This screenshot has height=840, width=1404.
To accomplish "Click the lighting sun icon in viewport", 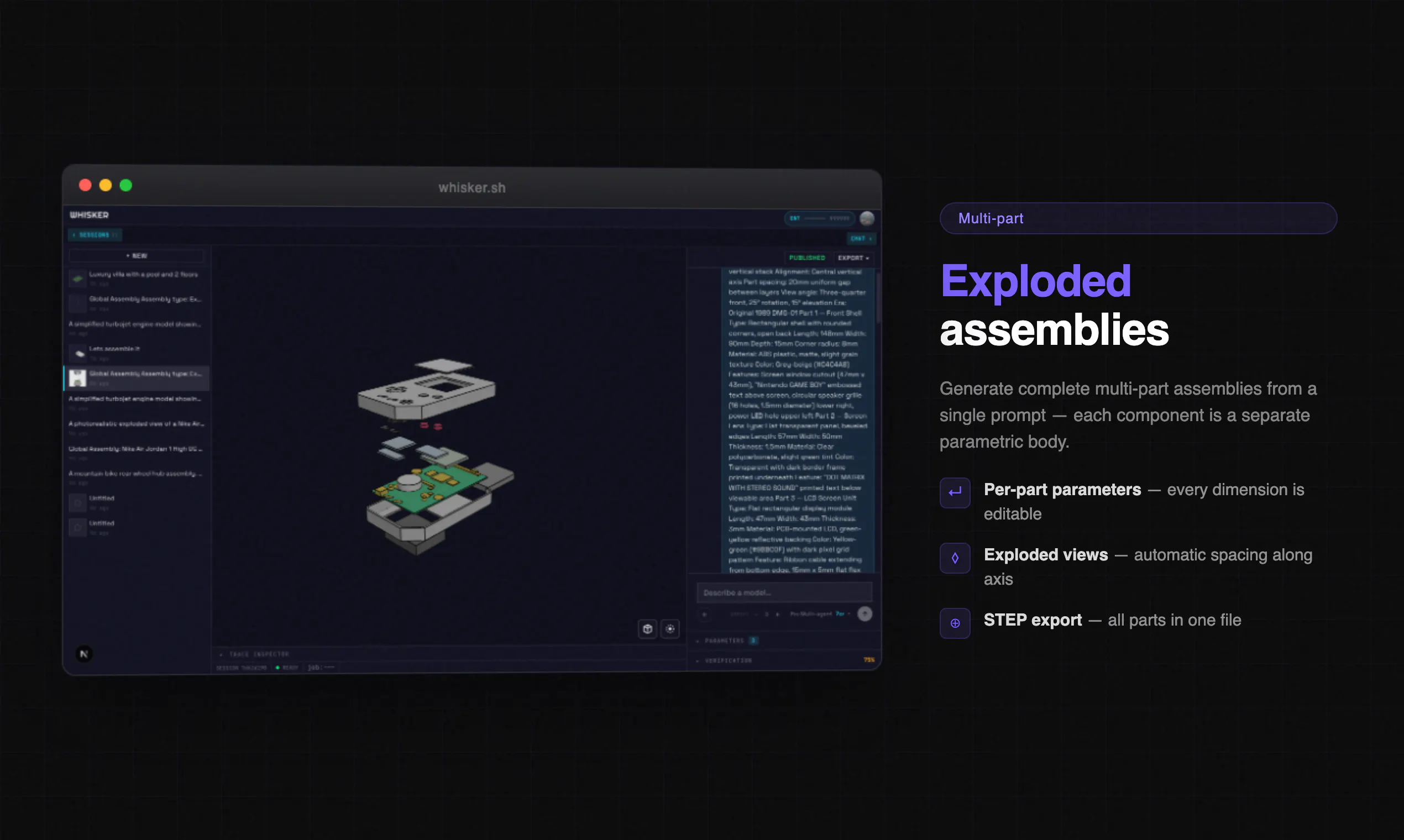I will point(670,628).
